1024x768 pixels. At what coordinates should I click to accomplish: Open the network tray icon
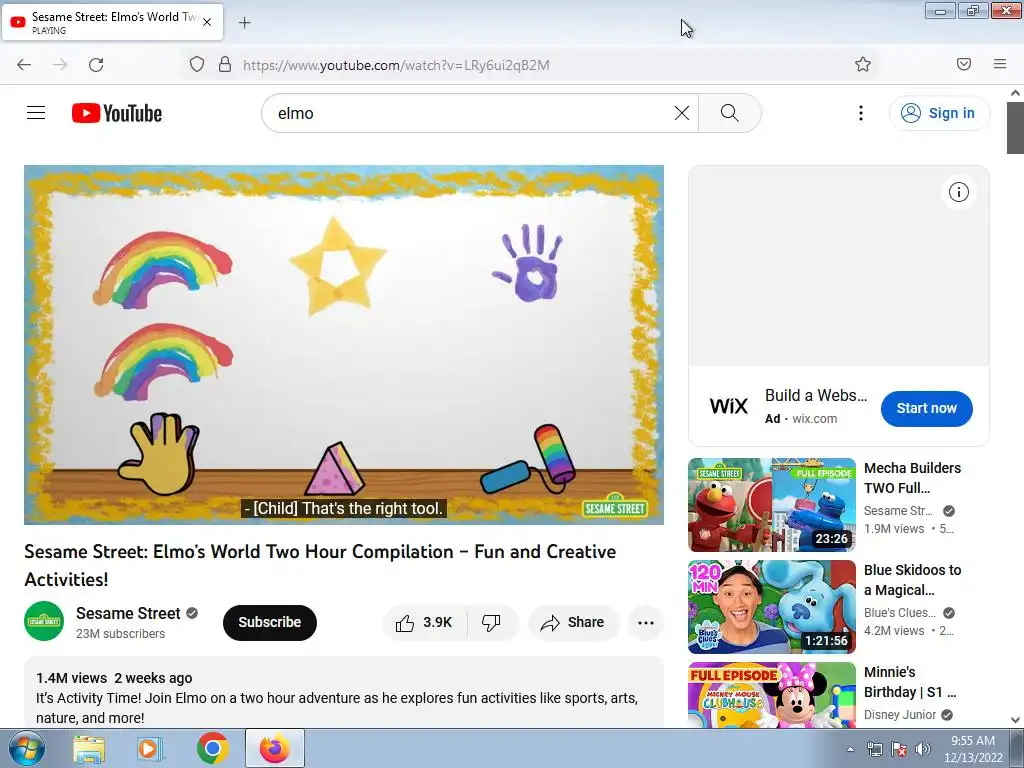coord(874,749)
